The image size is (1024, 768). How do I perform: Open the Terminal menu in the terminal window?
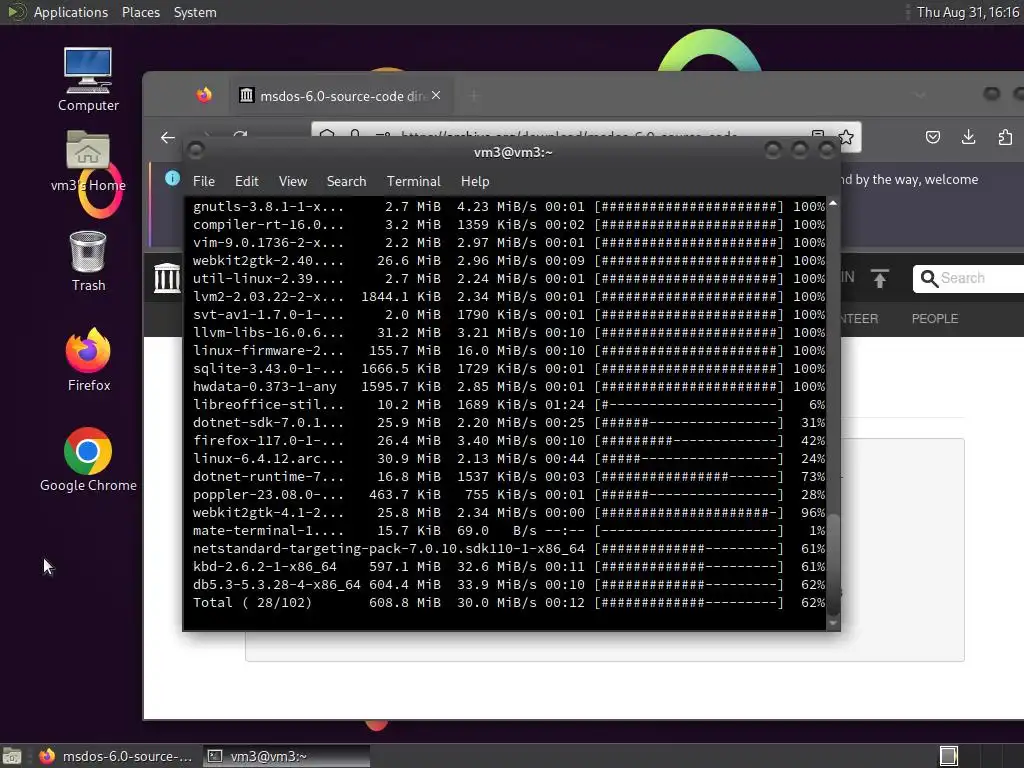(413, 181)
